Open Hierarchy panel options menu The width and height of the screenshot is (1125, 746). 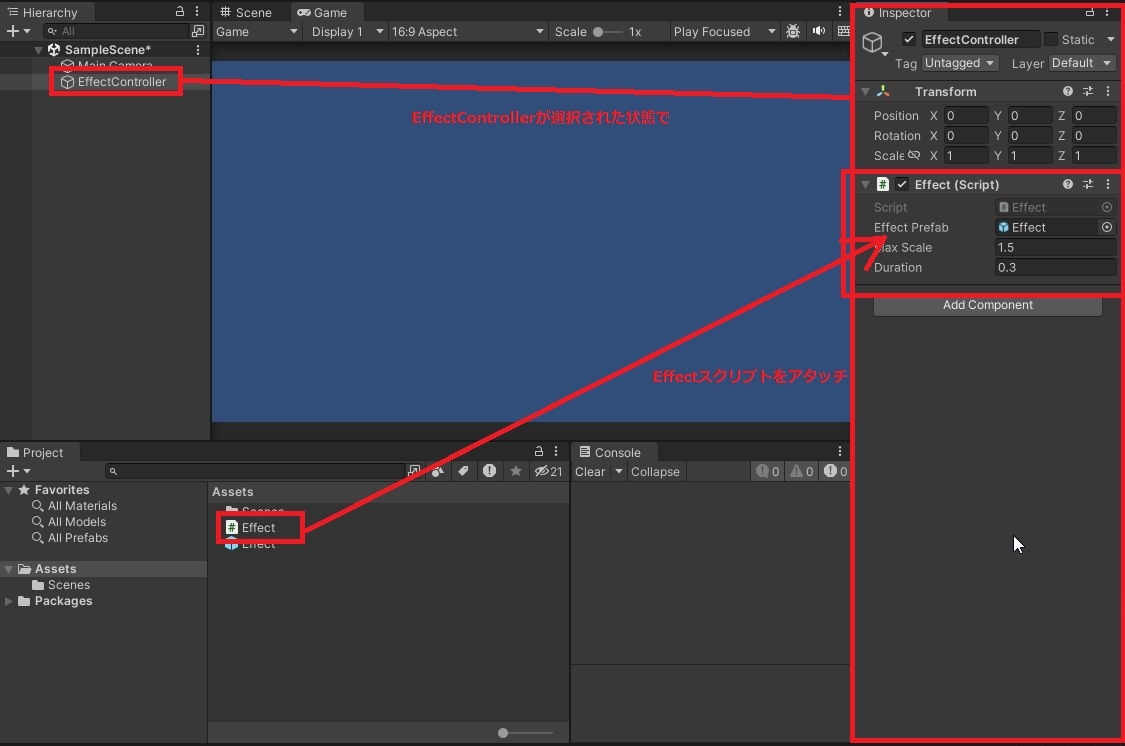197,11
